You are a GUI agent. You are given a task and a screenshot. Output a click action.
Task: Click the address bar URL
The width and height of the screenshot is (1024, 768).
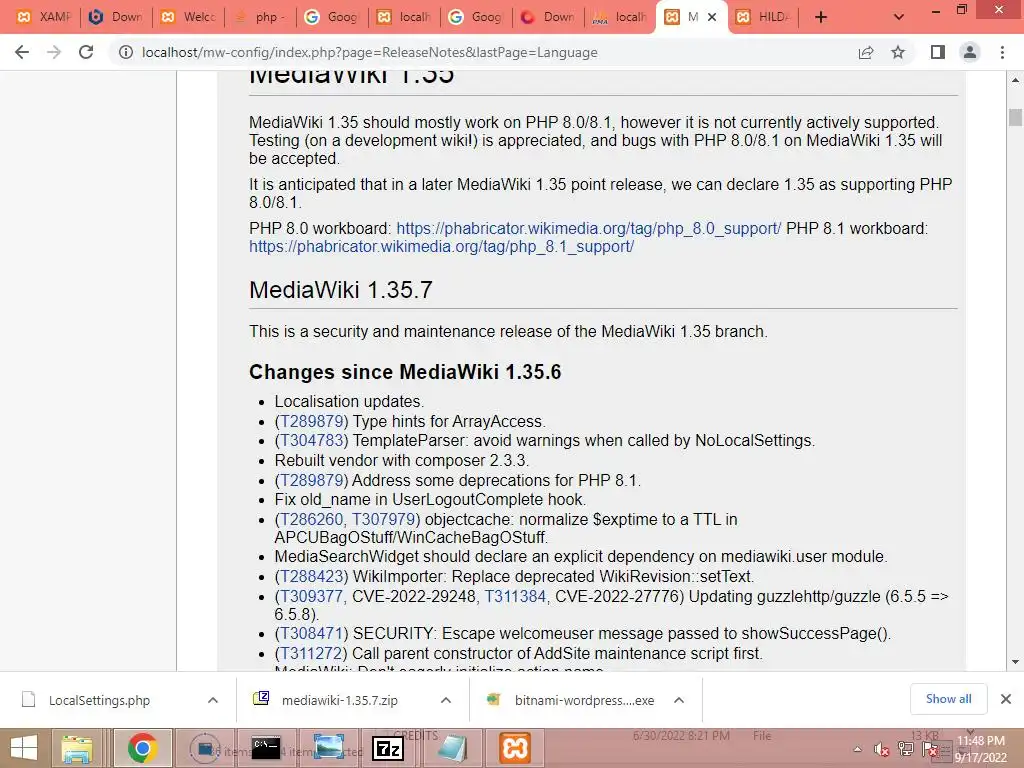(x=369, y=52)
